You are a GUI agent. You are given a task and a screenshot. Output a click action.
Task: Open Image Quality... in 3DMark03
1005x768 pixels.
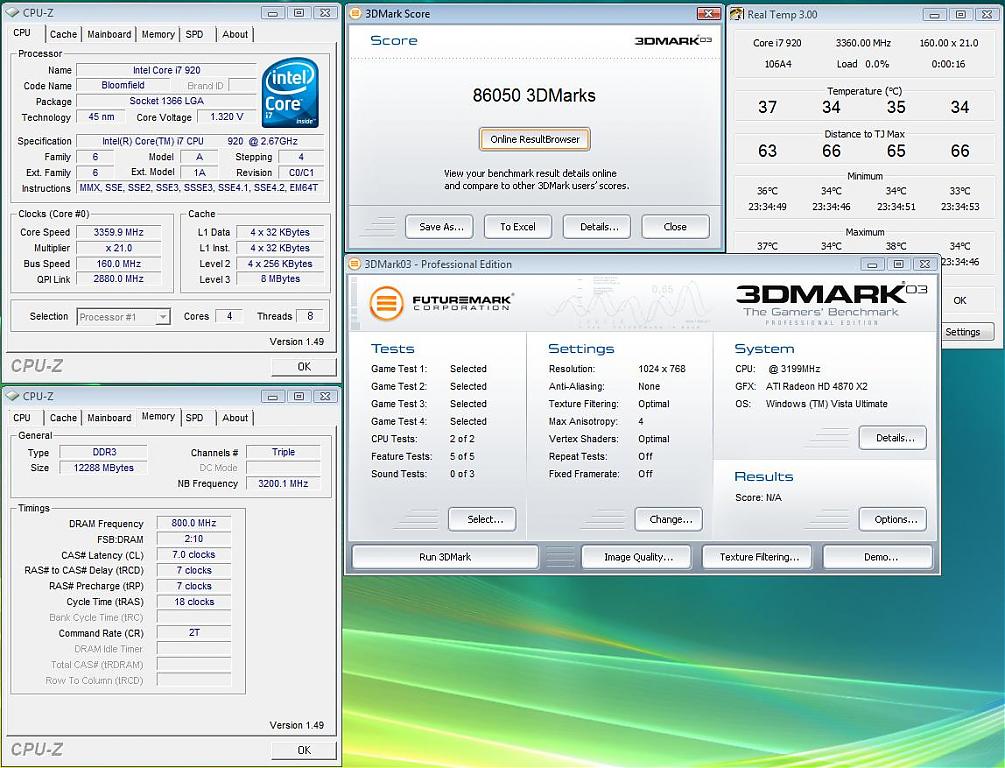coord(638,557)
